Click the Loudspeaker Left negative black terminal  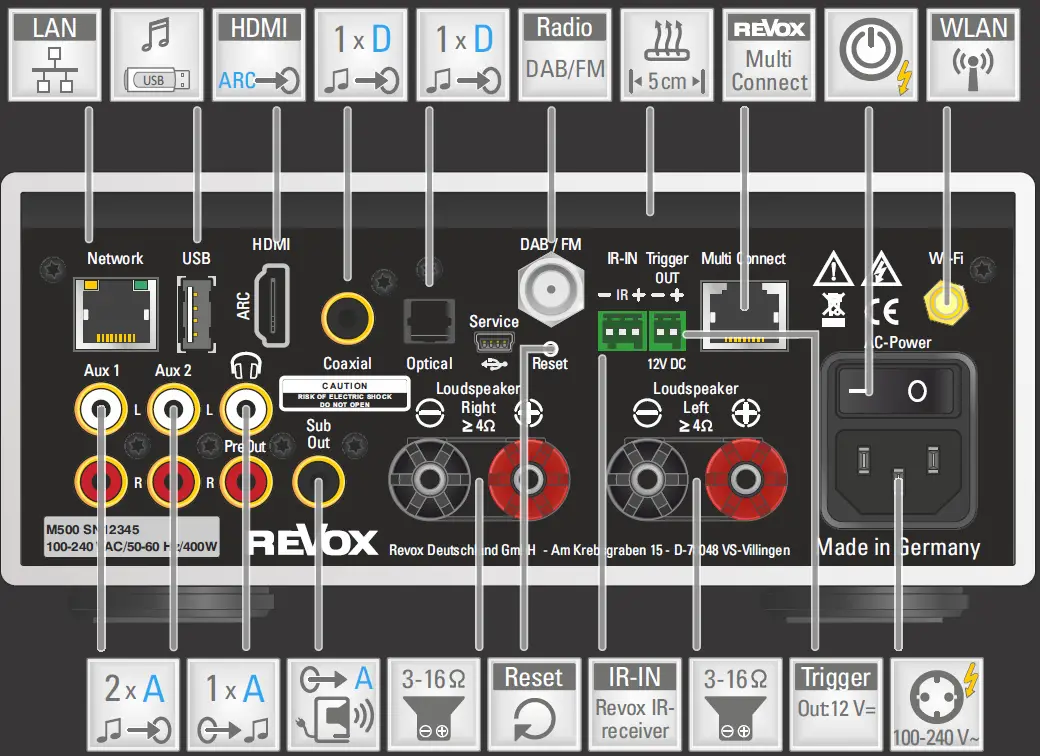pyautogui.click(x=647, y=479)
